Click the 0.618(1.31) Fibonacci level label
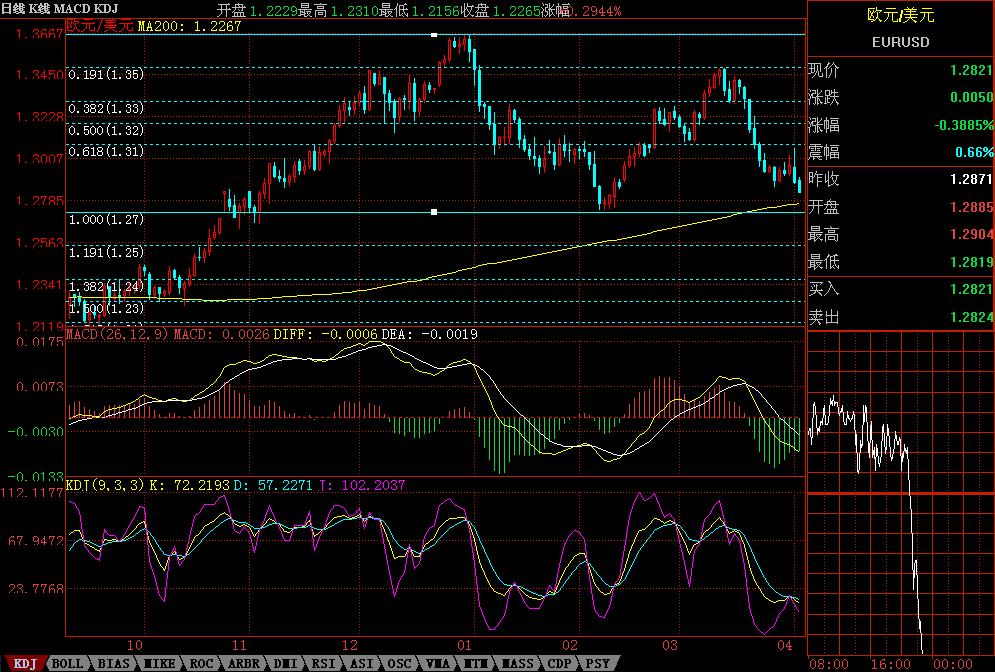Image resolution: width=995 pixels, height=672 pixels. point(106,152)
